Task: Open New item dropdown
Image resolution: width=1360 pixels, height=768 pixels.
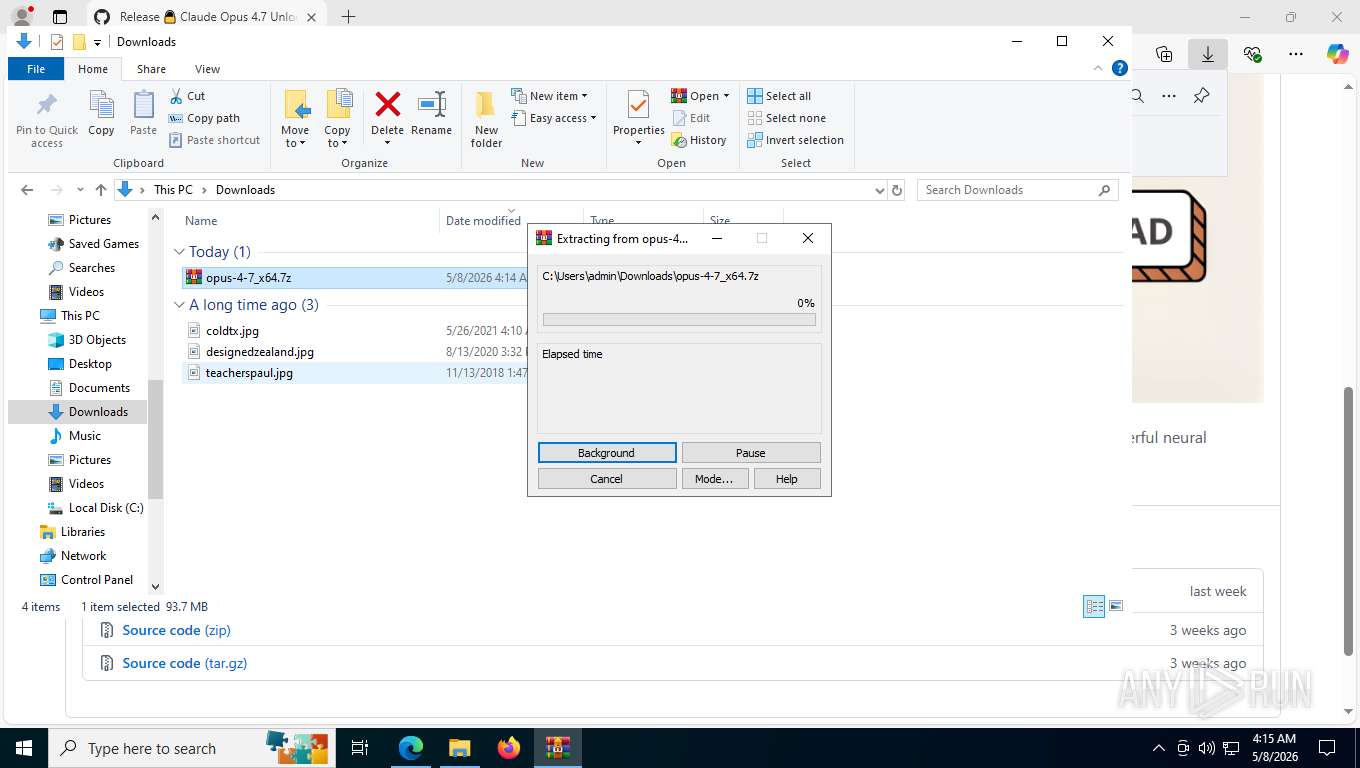Action: (550, 96)
